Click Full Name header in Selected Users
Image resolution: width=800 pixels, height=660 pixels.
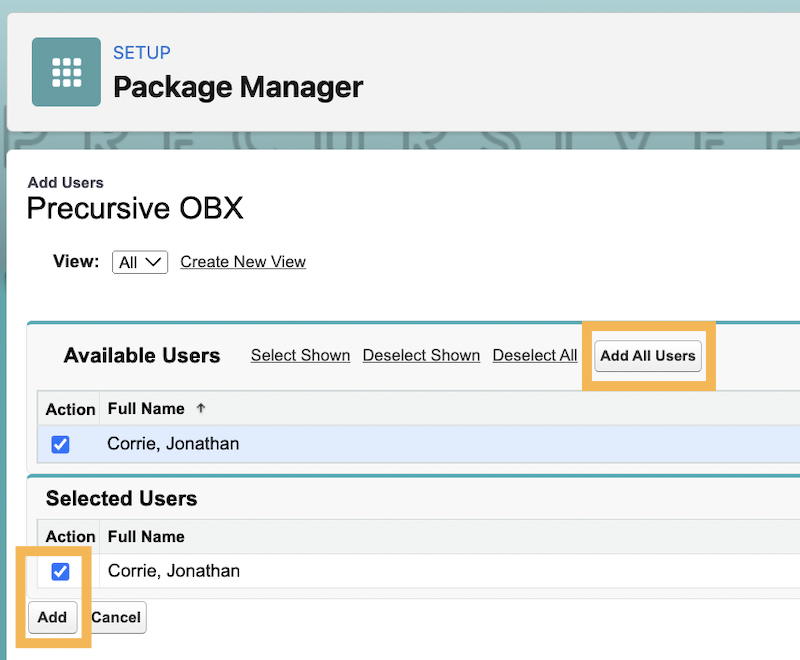point(146,536)
